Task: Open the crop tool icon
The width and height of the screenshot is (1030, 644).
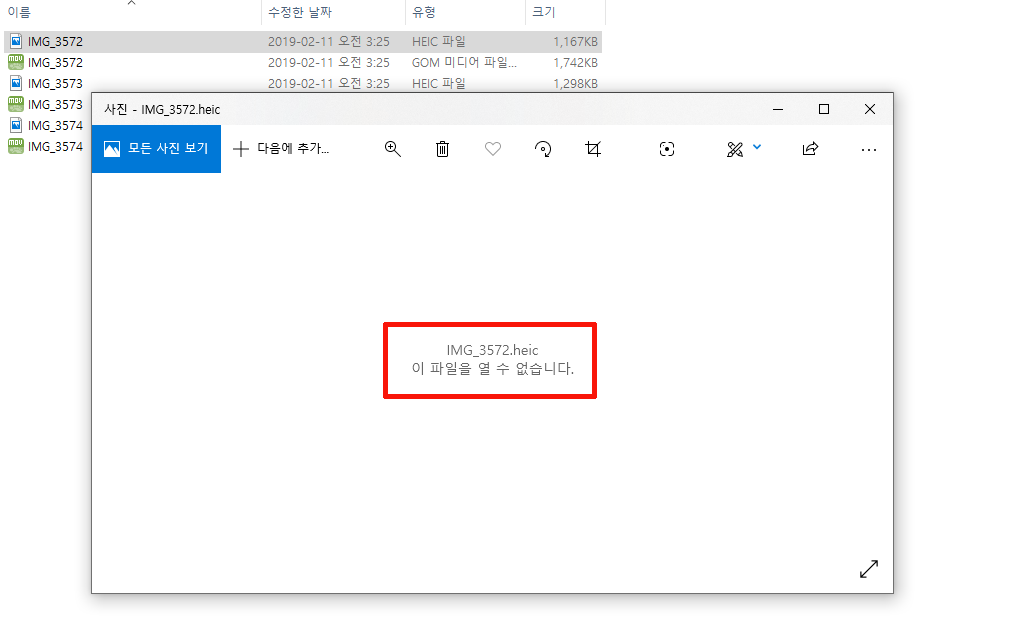Action: pos(593,149)
